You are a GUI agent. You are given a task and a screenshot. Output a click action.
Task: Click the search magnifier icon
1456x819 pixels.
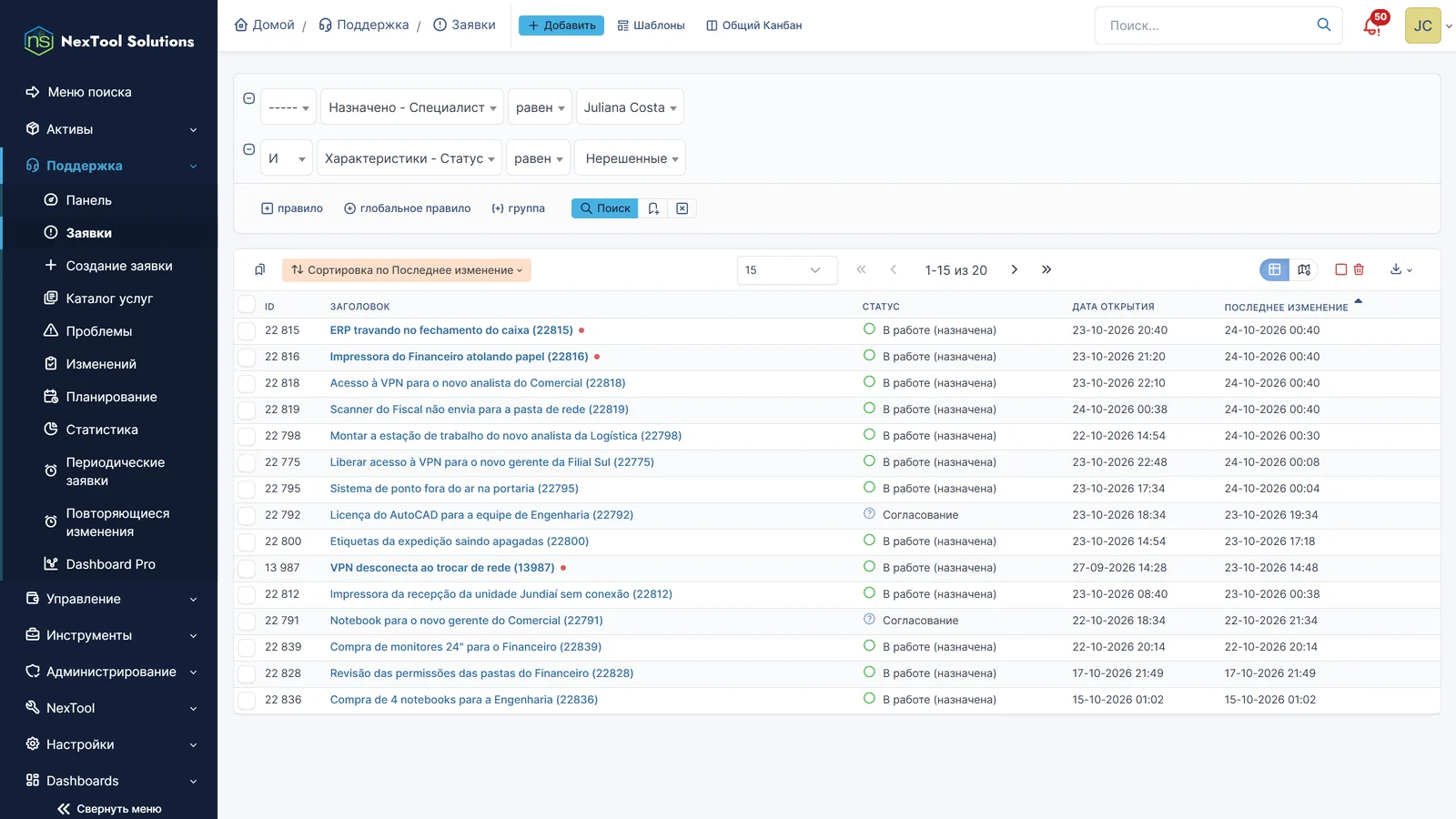point(1323,25)
